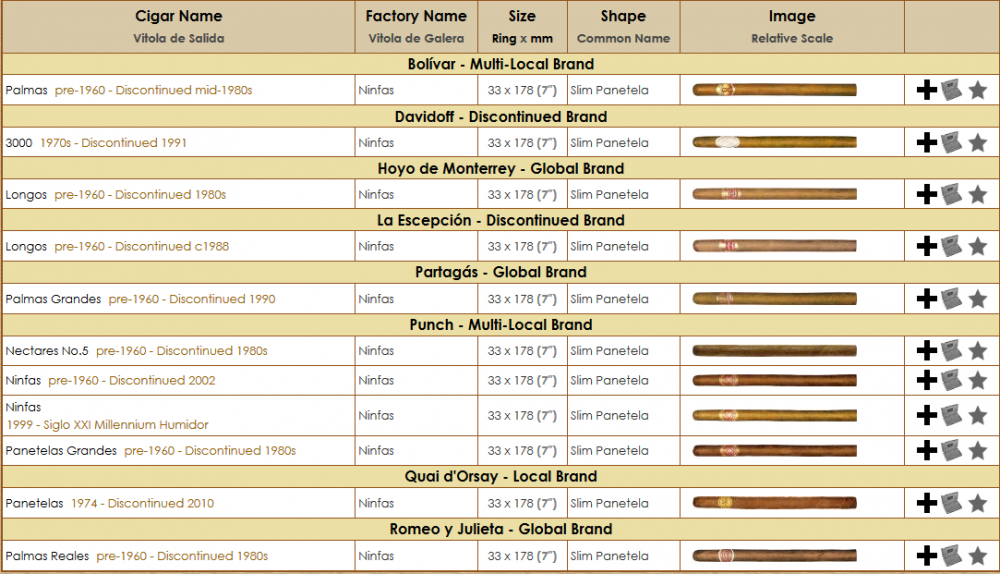Star the Nectares No.5 cigar
1000x574 pixels.
(978, 350)
